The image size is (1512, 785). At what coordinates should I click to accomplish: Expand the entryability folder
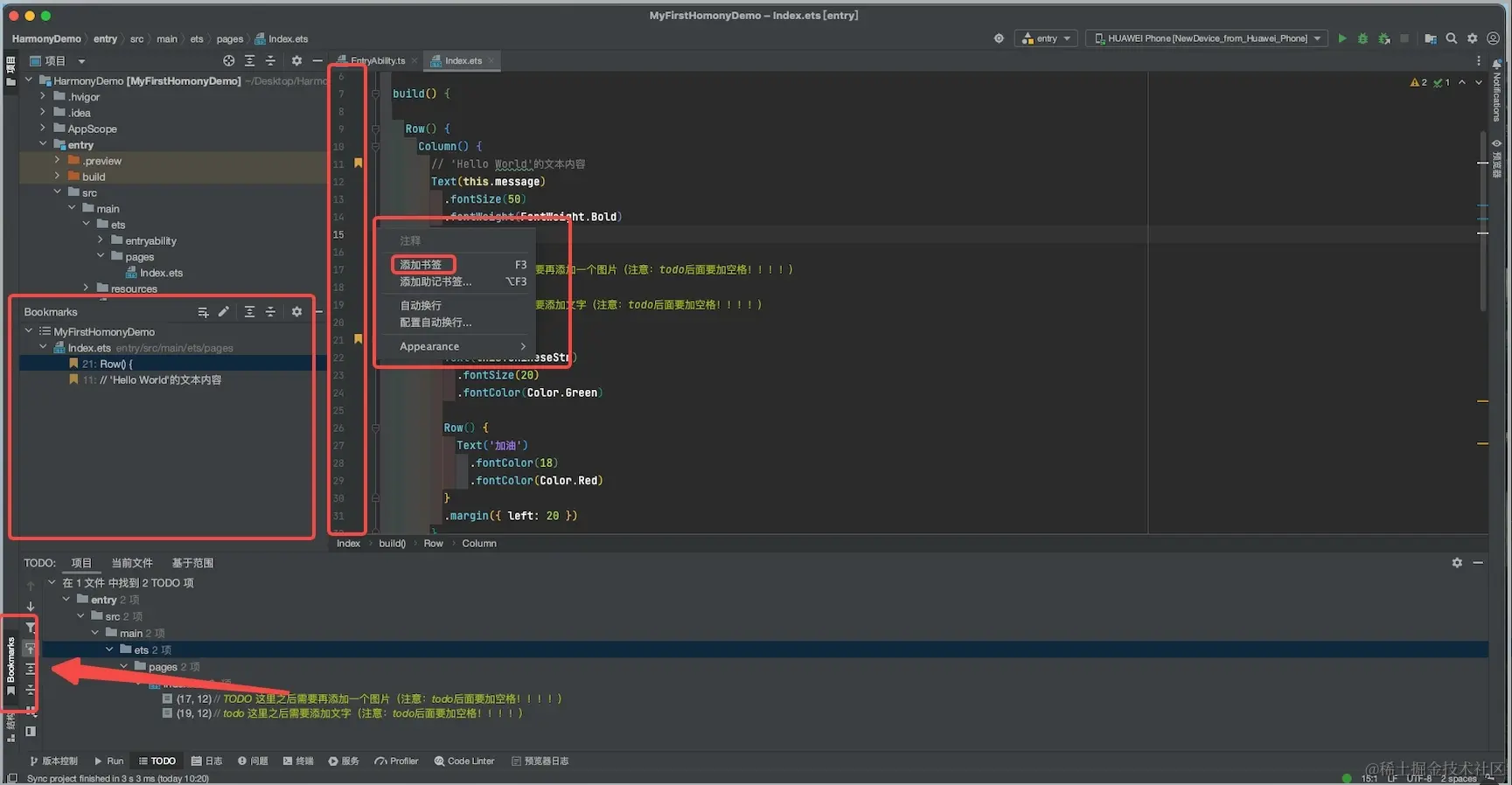tap(100, 240)
